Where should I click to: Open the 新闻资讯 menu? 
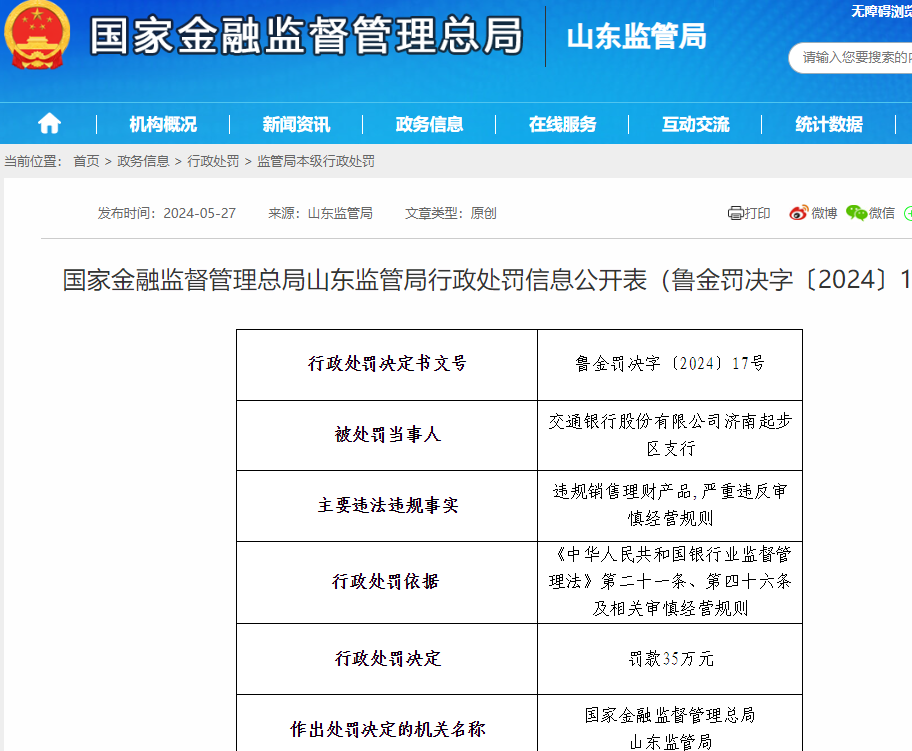296,124
